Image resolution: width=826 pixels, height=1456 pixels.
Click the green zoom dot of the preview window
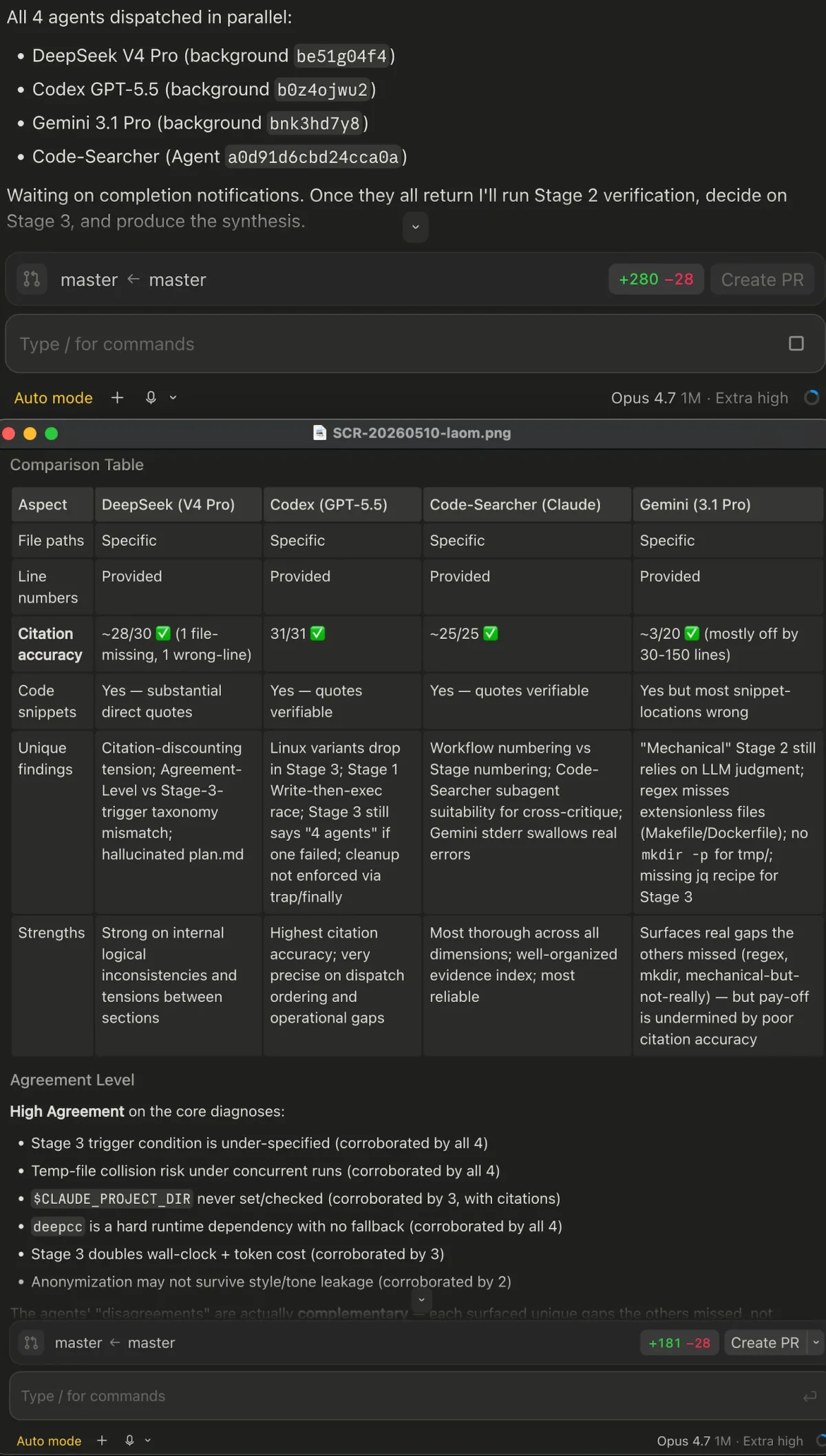coord(51,433)
